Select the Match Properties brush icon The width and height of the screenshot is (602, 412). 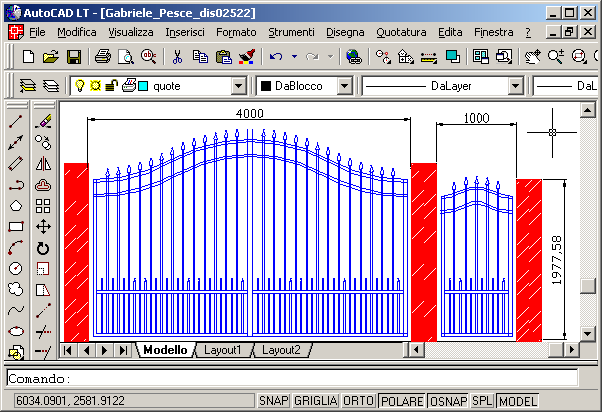click(x=246, y=57)
